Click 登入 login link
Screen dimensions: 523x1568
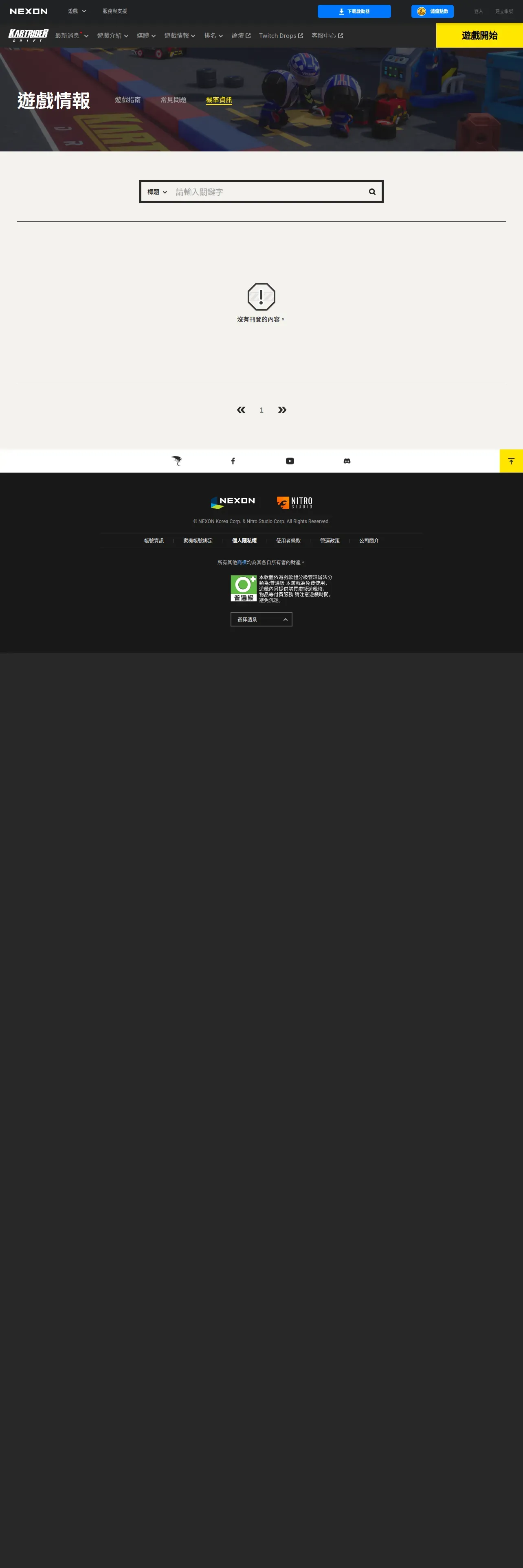click(x=479, y=11)
